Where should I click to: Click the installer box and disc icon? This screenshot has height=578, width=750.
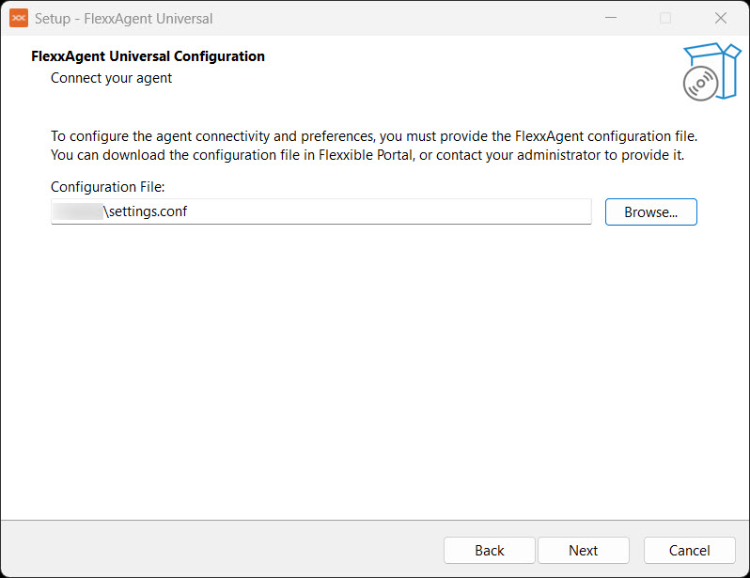[x=710, y=71]
